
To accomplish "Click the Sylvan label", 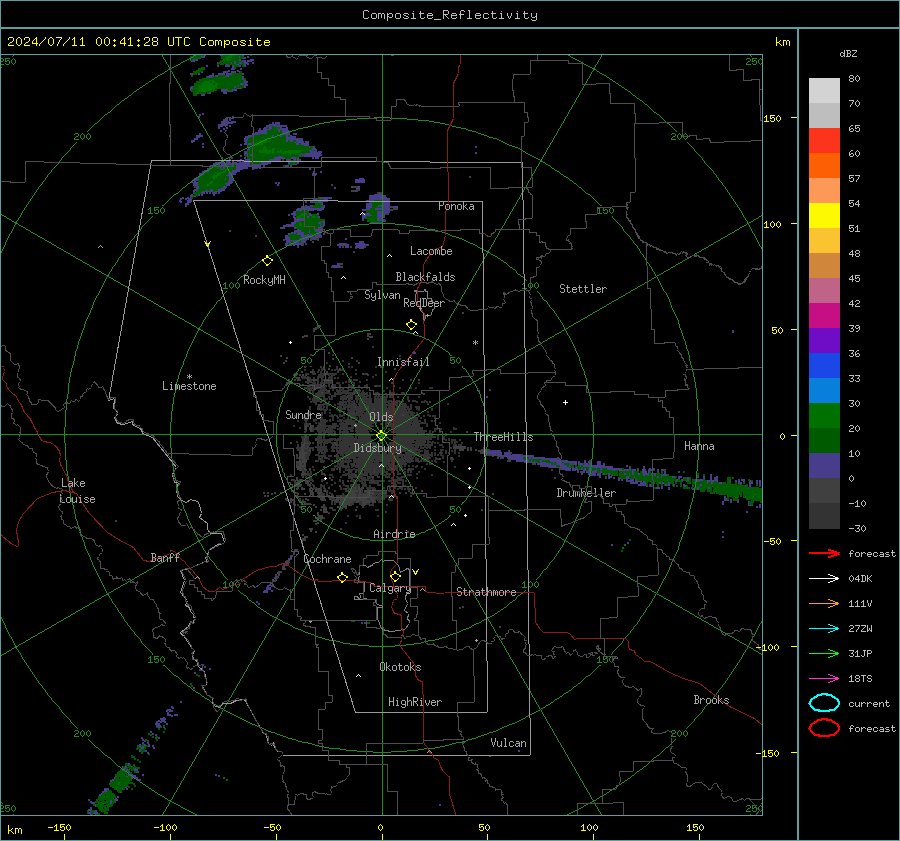I will (x=382, y=295).
